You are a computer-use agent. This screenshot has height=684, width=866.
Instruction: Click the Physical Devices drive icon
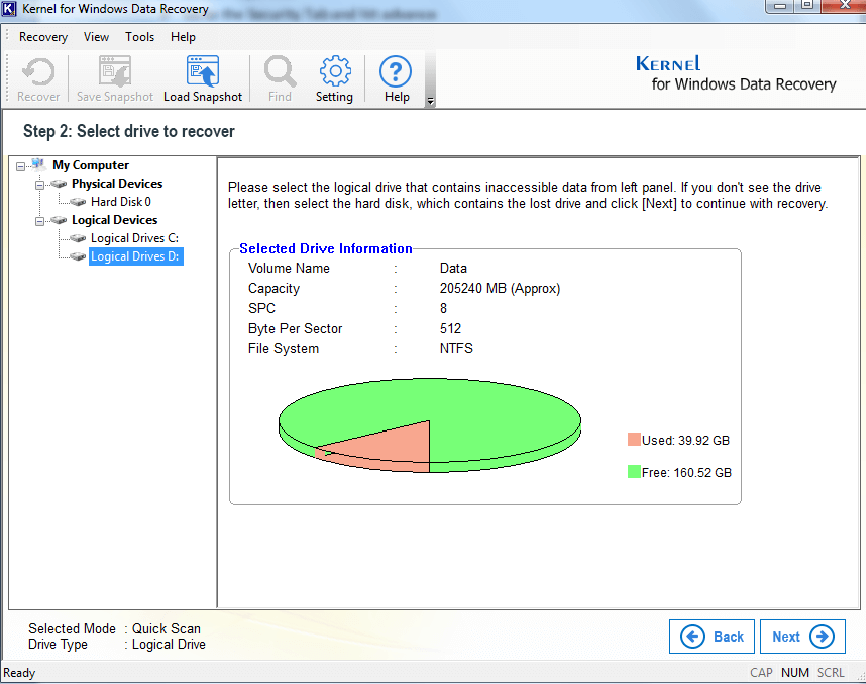tap(59, 184)
